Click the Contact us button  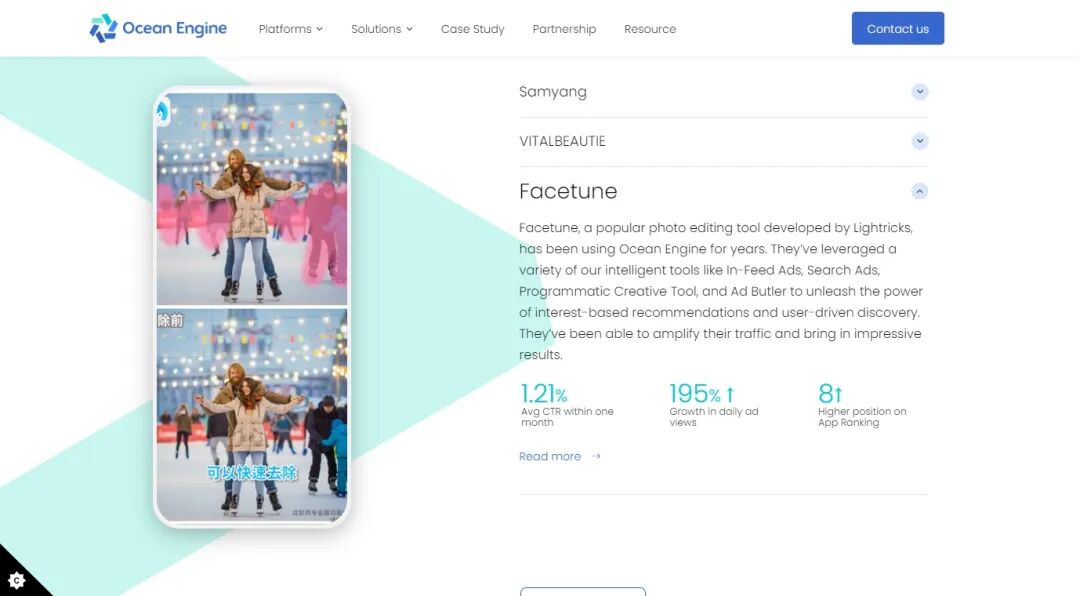(897, 29)
